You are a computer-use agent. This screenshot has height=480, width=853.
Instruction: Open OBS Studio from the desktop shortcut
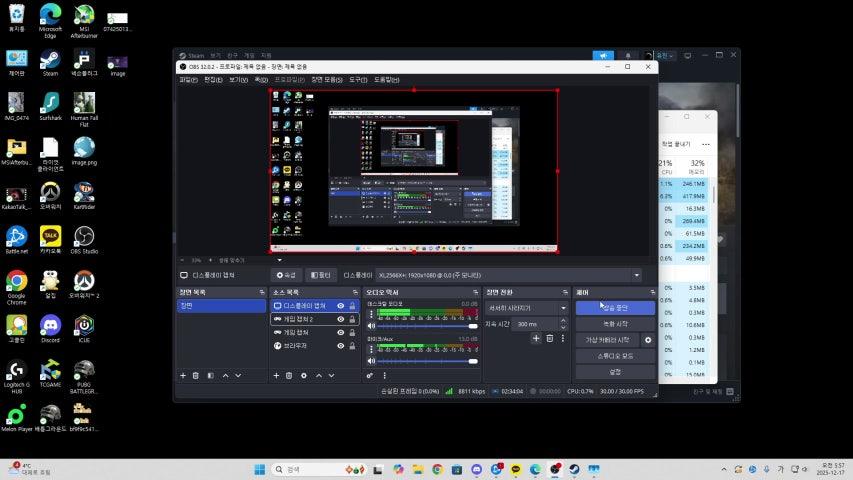click(x=84, y=238)
